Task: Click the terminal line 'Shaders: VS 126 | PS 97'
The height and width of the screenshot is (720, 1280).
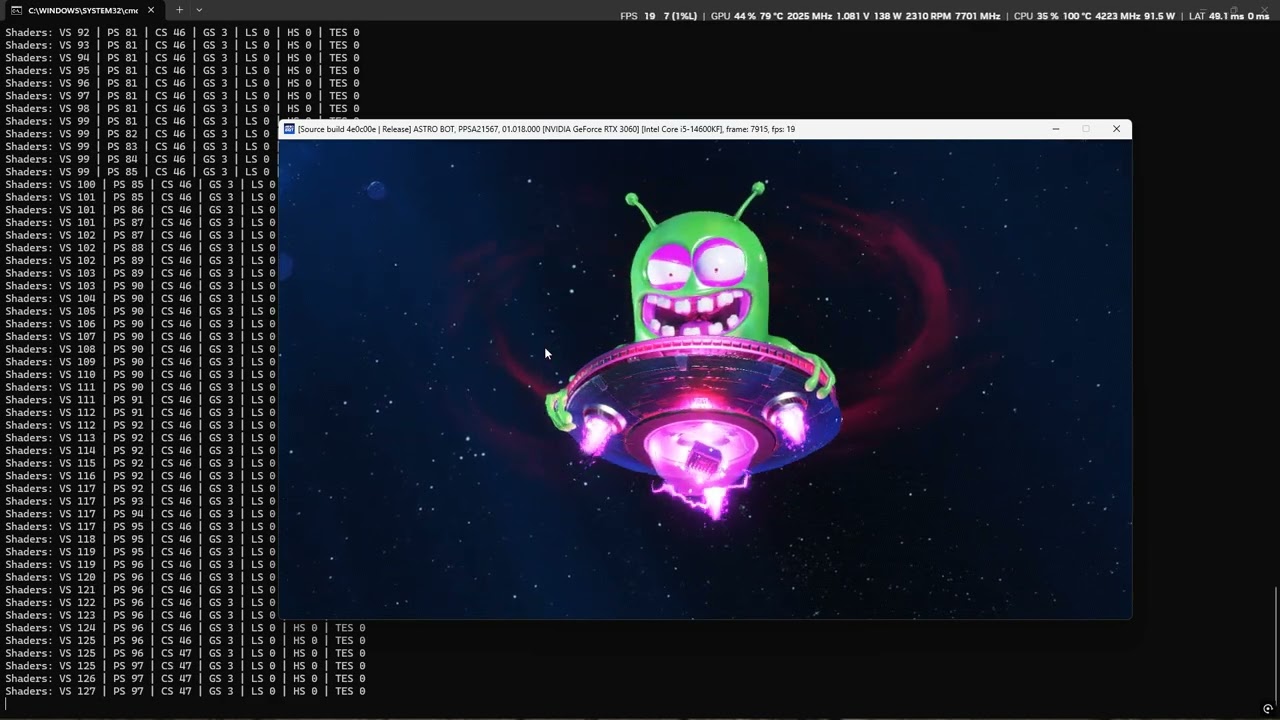Action: click(185, 678)
